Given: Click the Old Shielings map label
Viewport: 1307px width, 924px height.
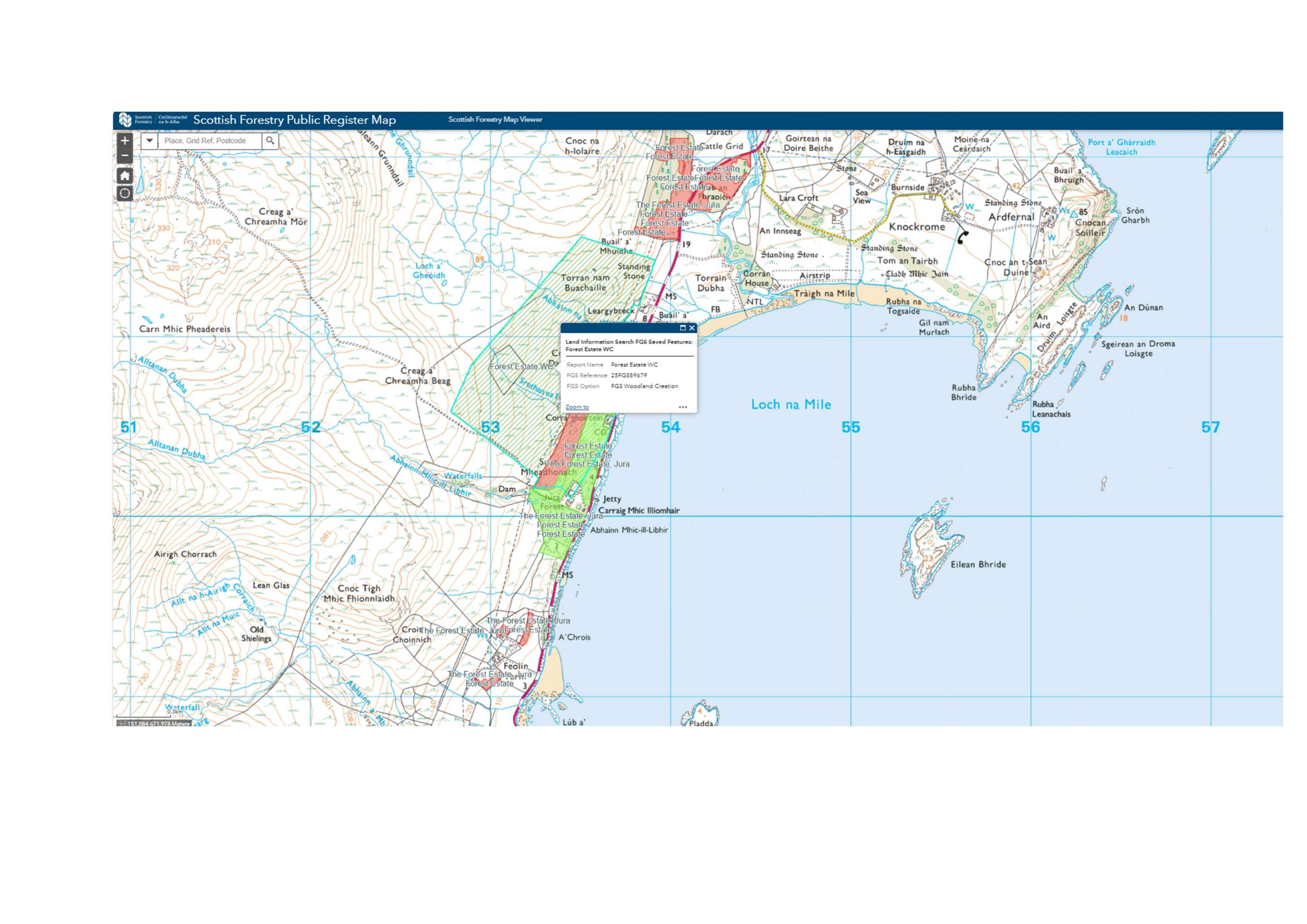Looking at the screenshot, I should pyautogui.click(x=256, y=634).
